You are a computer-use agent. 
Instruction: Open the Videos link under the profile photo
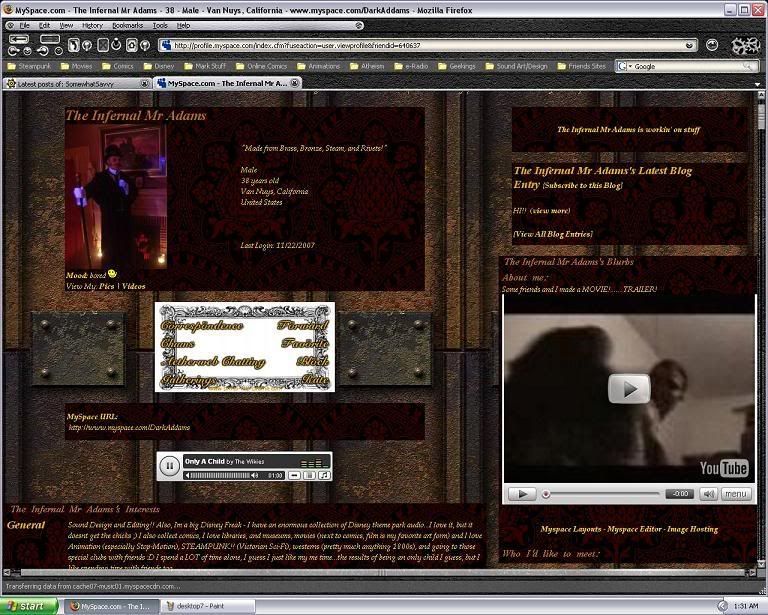coord(134,286)
